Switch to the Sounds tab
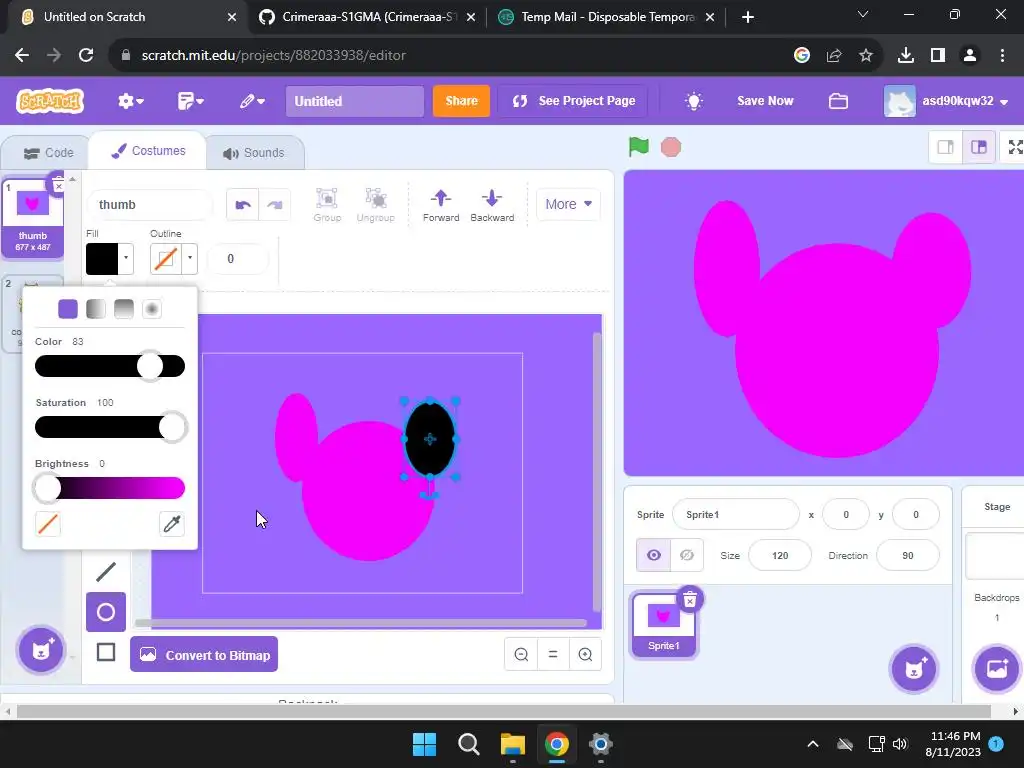Screen dimensions: 1024x768 click(x=254, y=153)
